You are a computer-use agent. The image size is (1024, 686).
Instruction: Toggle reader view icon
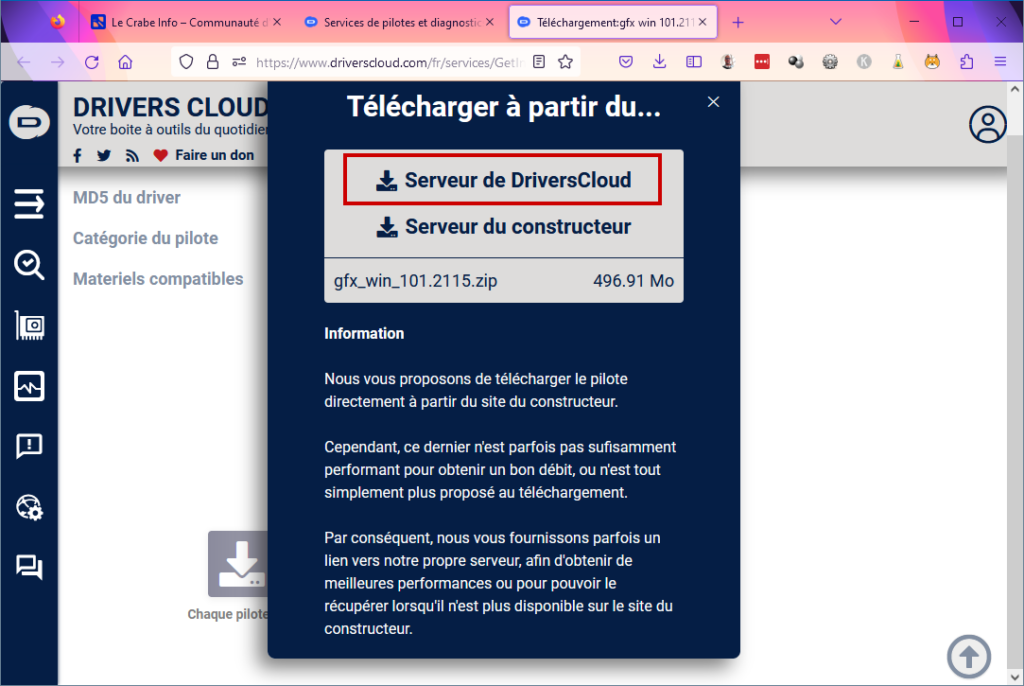pos(539,62)
